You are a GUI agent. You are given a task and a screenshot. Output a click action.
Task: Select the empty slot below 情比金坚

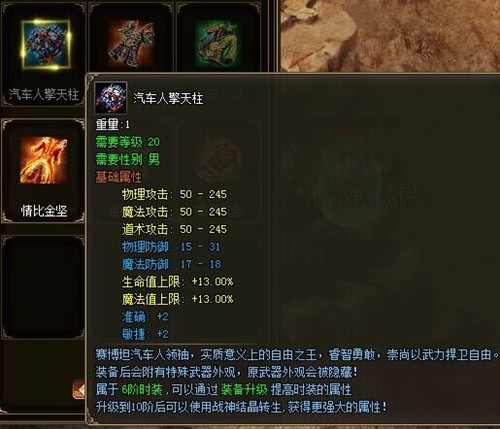43,287
